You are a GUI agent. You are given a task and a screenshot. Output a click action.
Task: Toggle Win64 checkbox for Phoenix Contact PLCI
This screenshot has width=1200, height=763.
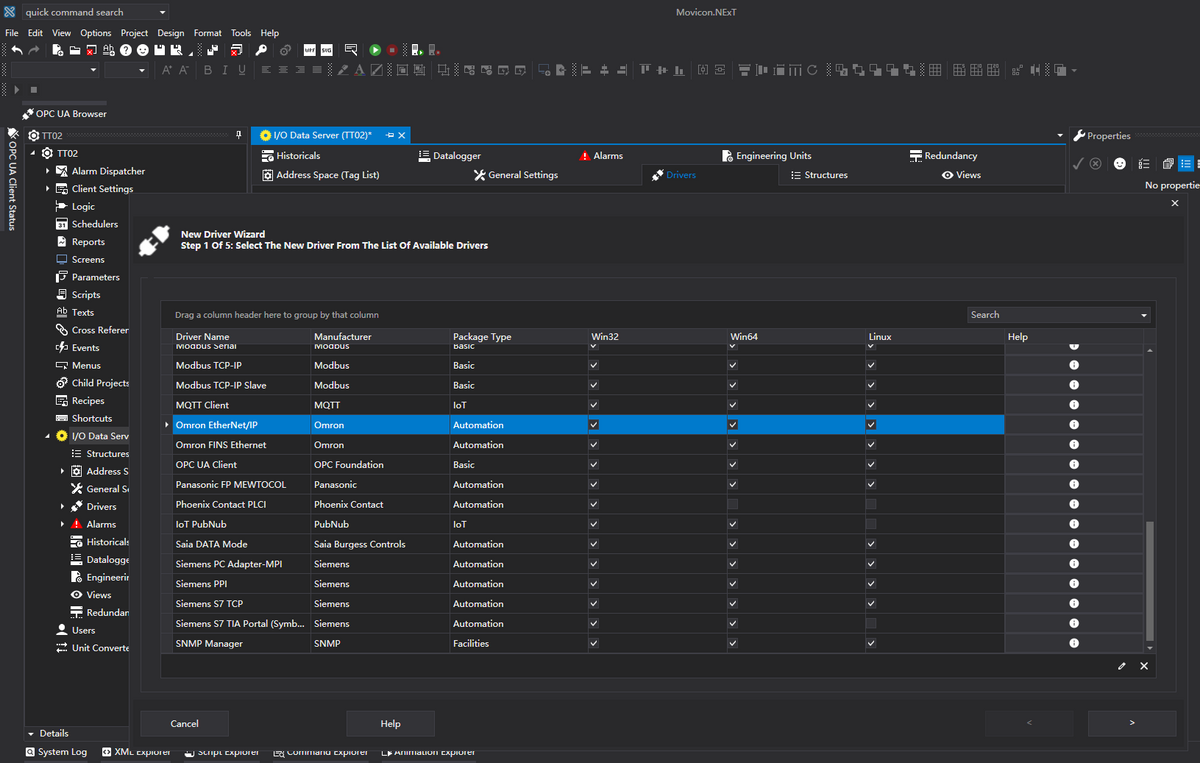733,505
